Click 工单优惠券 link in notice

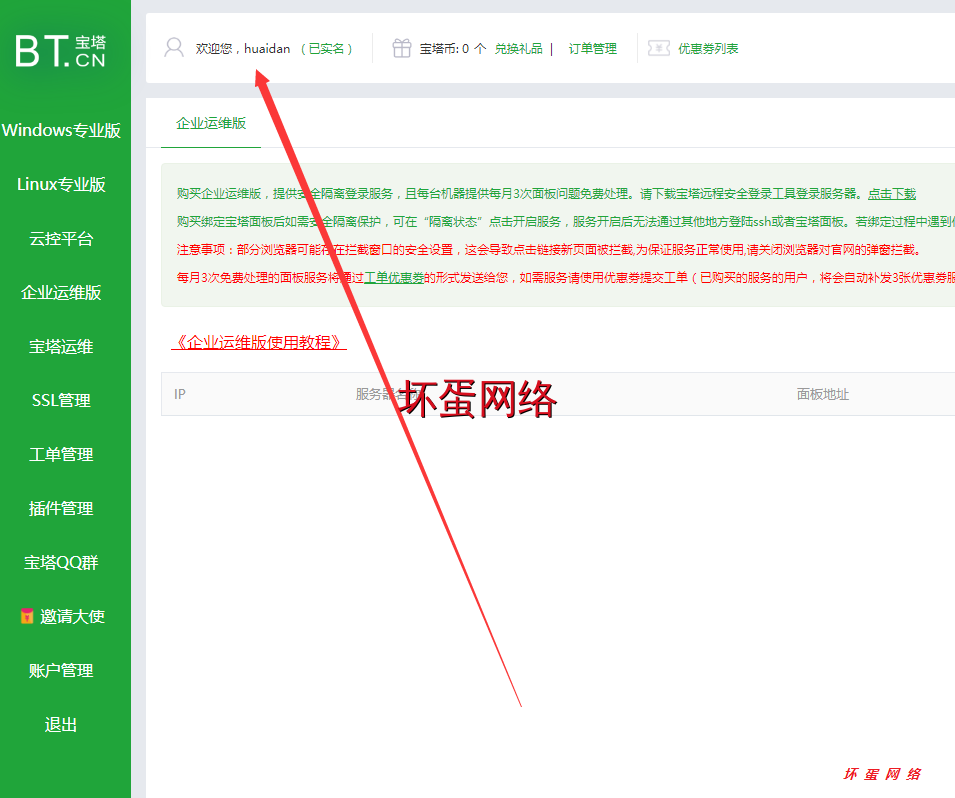[393, 278]
